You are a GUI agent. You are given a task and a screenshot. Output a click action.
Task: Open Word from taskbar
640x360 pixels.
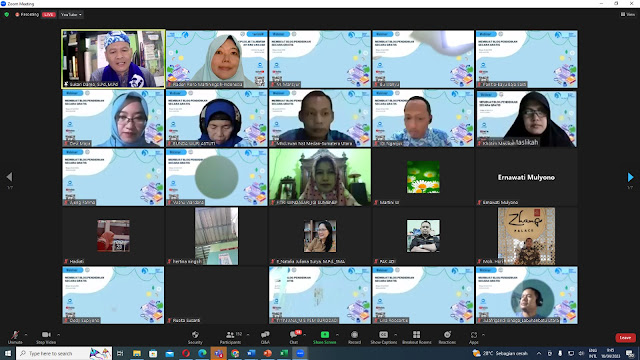[251, 353]
